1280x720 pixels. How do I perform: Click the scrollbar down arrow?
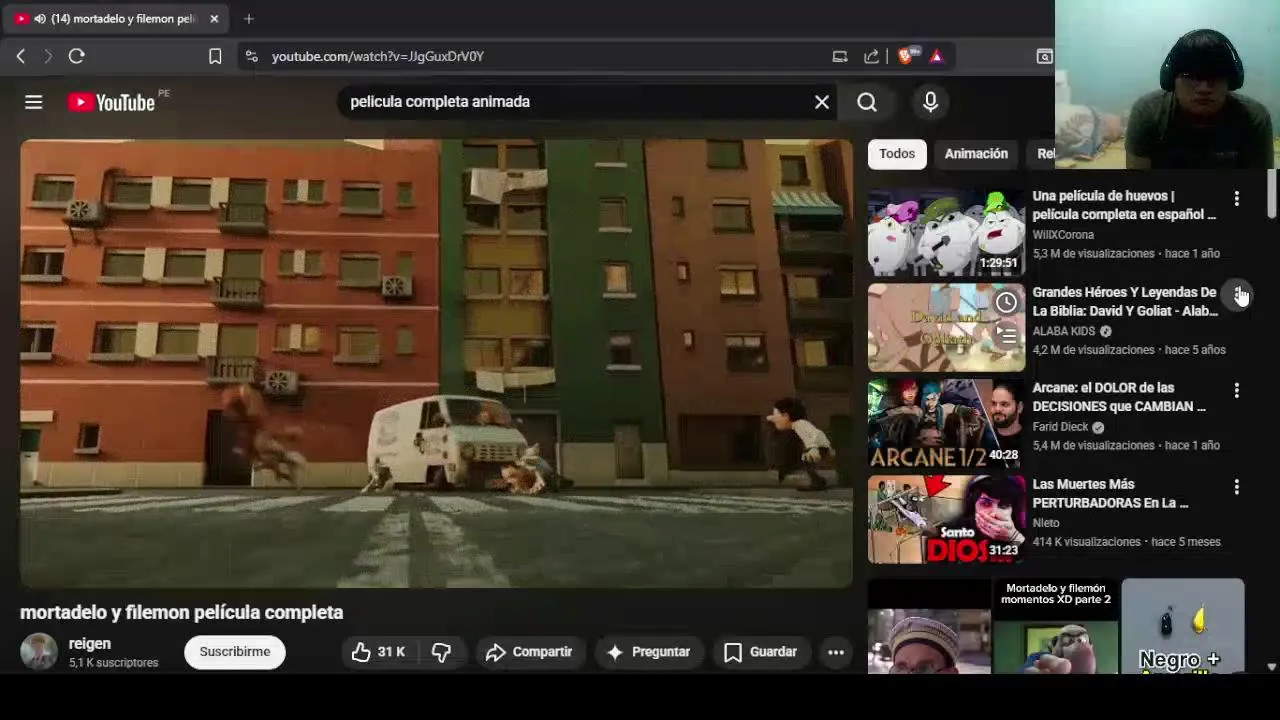pos(1271,666)
